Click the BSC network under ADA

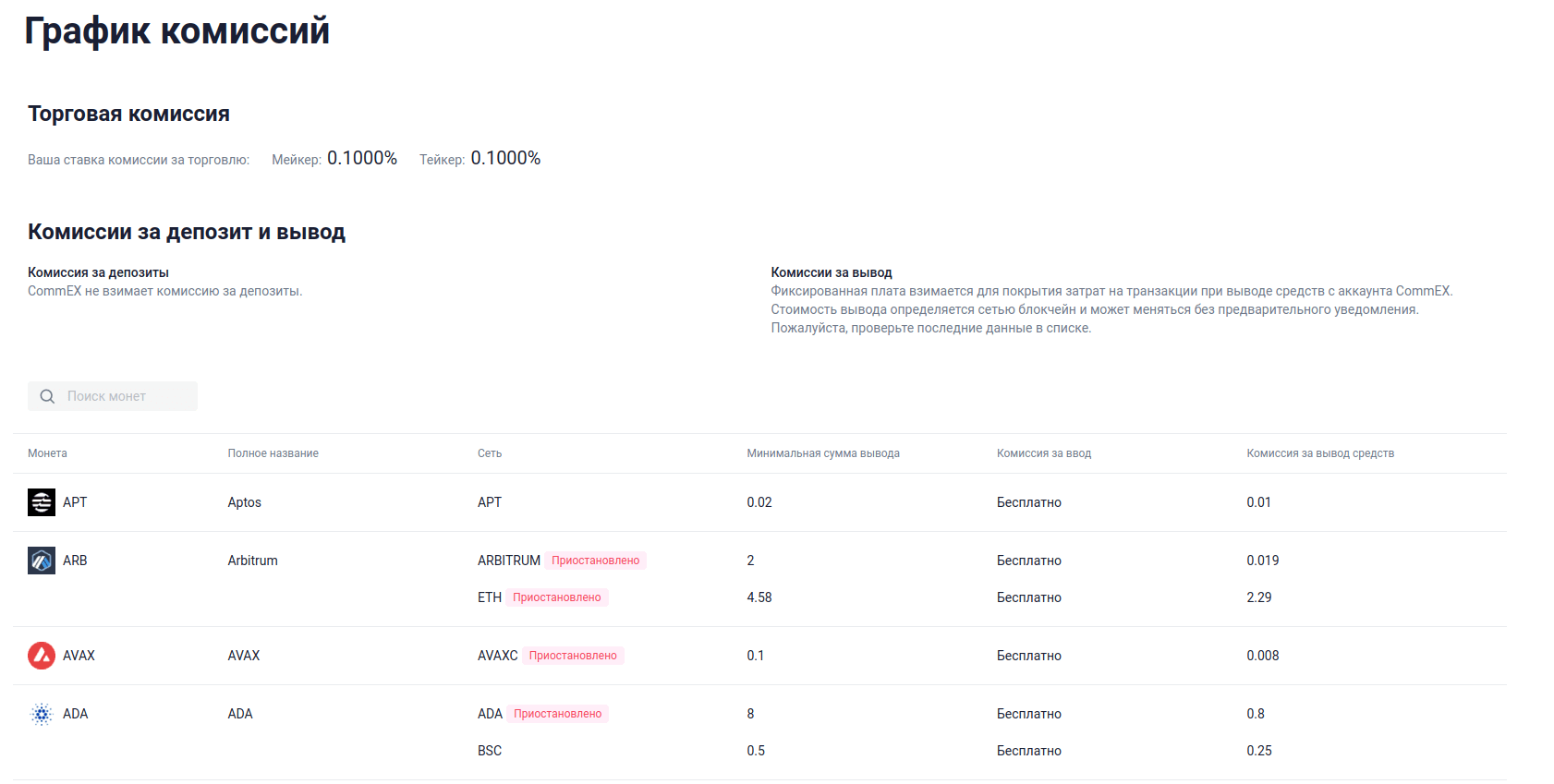[490, 751]
